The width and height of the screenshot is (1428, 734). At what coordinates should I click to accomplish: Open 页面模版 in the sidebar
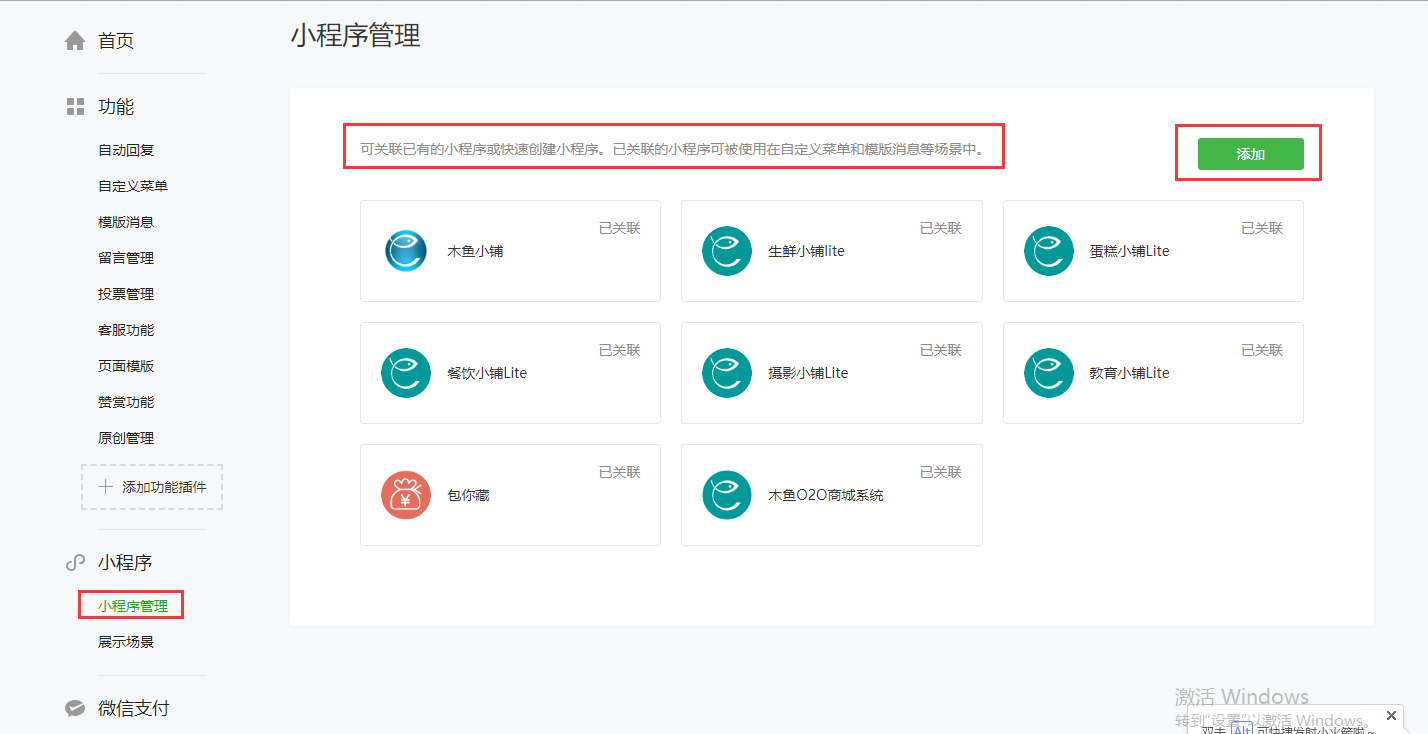126,366
